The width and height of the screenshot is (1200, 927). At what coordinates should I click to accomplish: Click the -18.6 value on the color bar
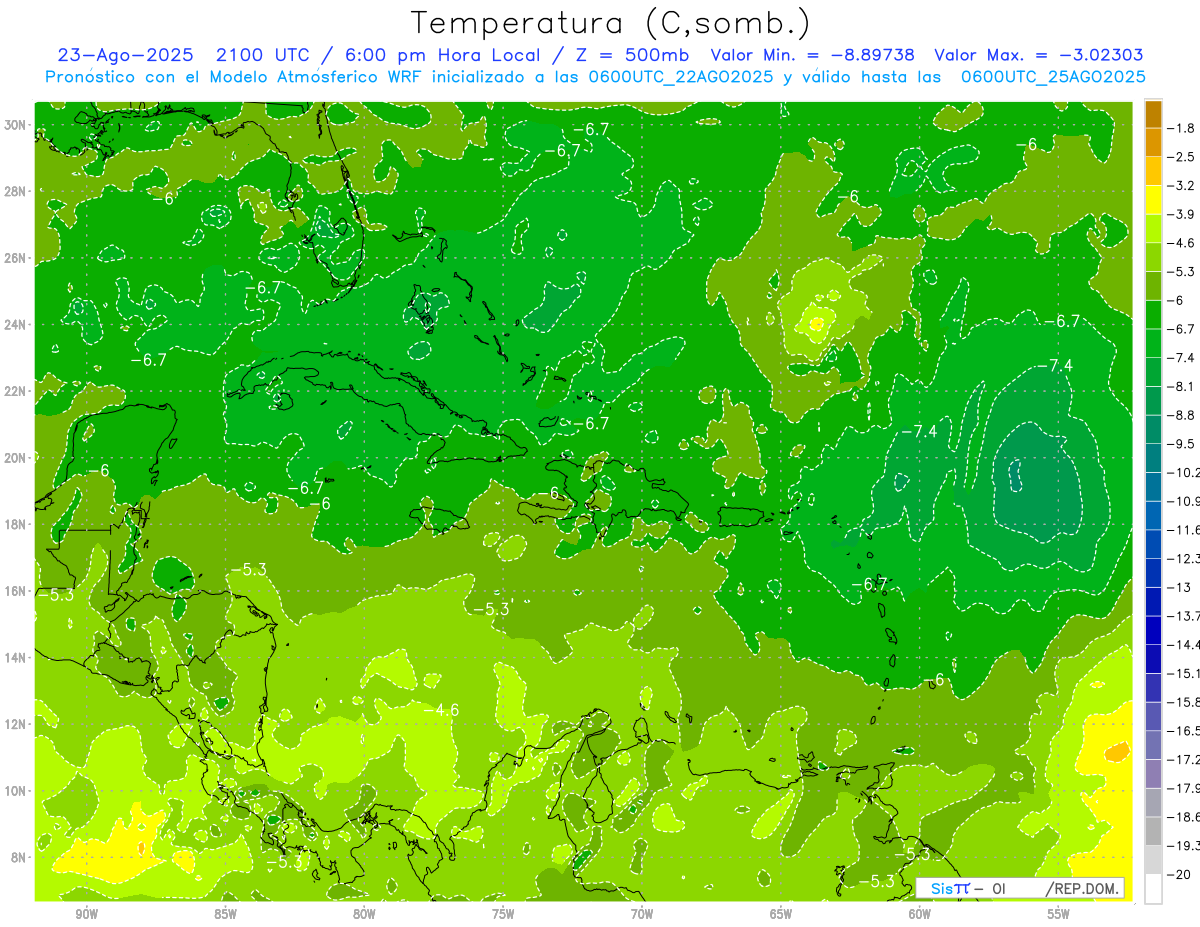(1184, 817)
